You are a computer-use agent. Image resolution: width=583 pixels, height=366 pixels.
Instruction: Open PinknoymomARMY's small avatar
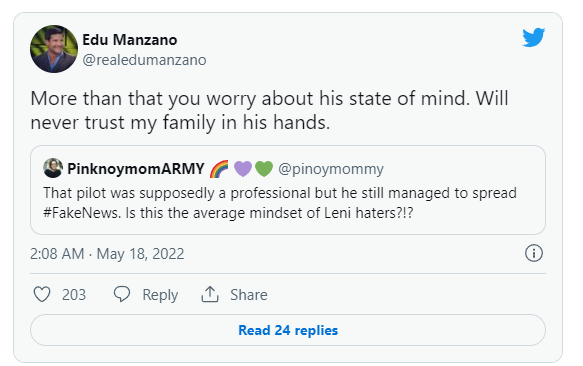[x=53, y=168]
